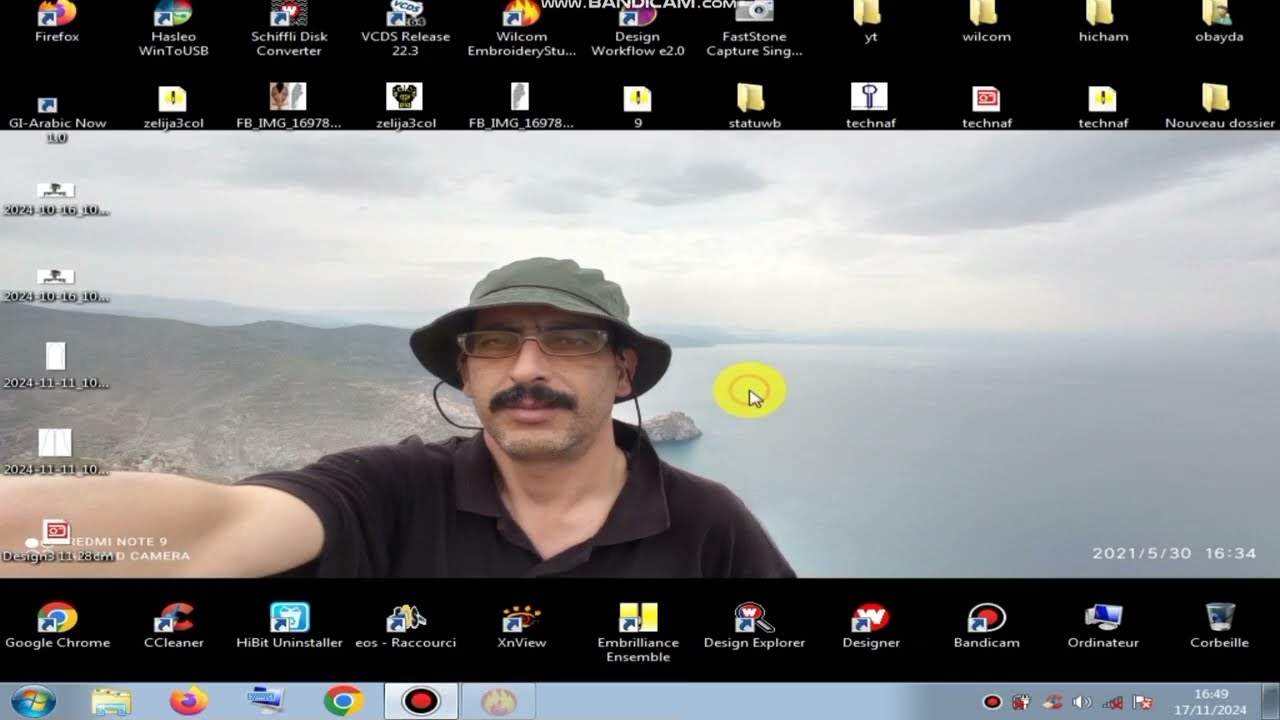1280x720 pixels.
Task: Open the Action Center flag icon
Action: (1142, 702)
